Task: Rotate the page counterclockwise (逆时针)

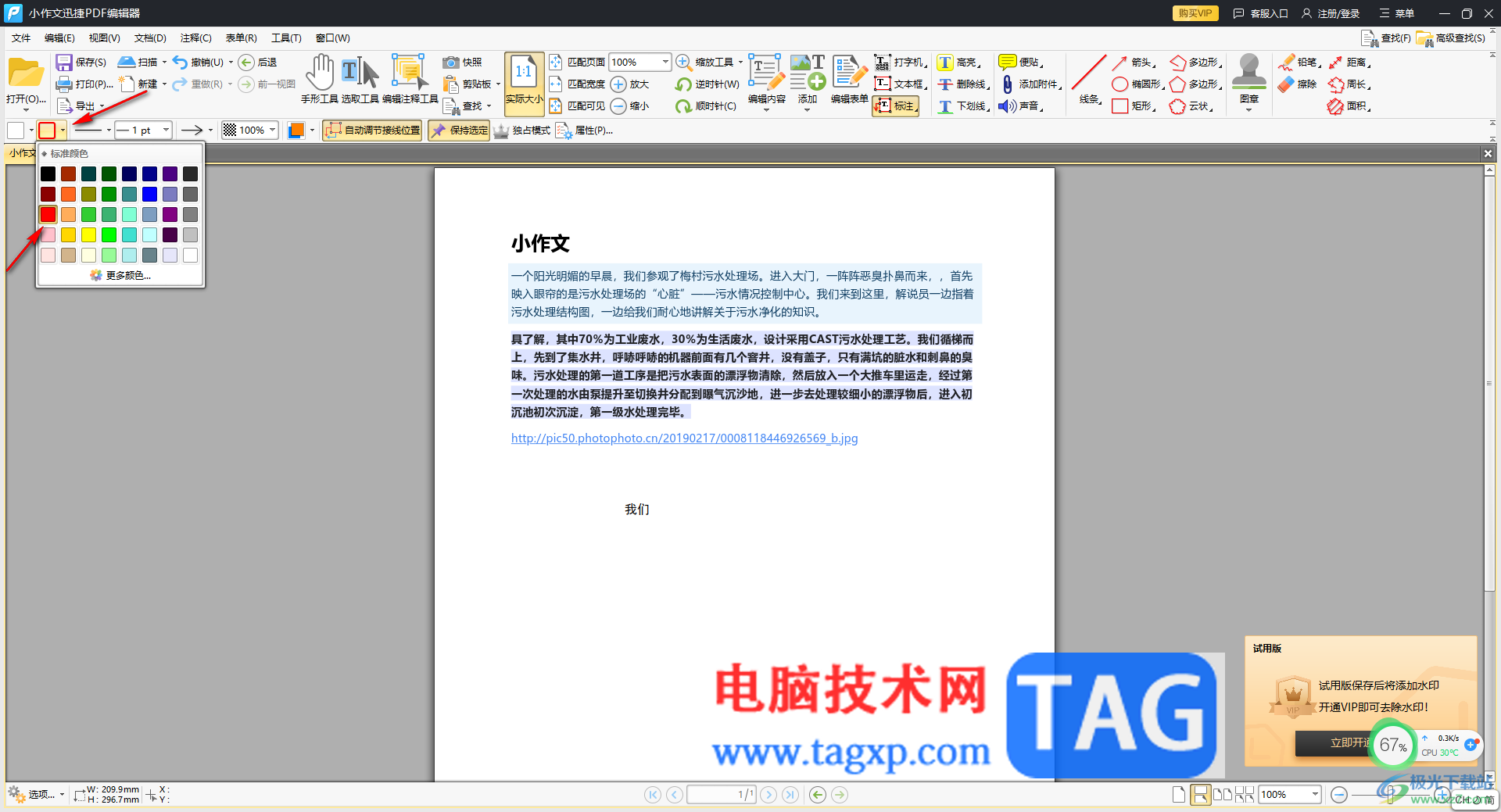Action: [707, 84]
